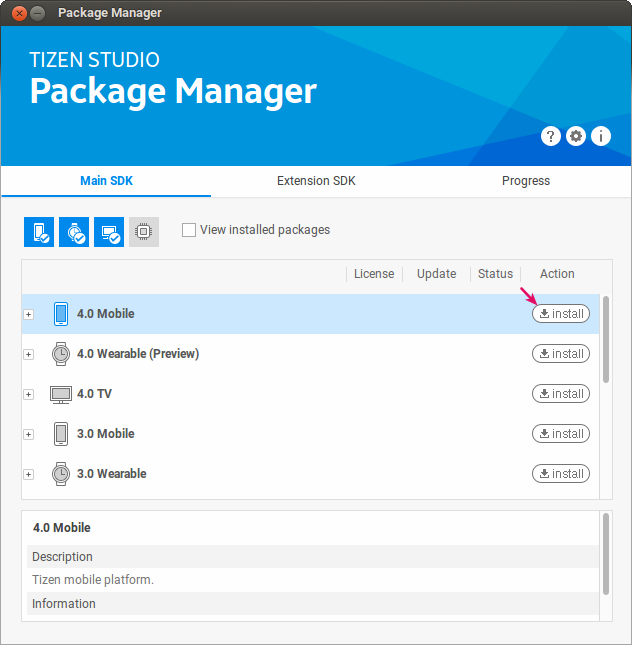
Task: Switch to the Extension SDK tab
Action: (316, 181)
